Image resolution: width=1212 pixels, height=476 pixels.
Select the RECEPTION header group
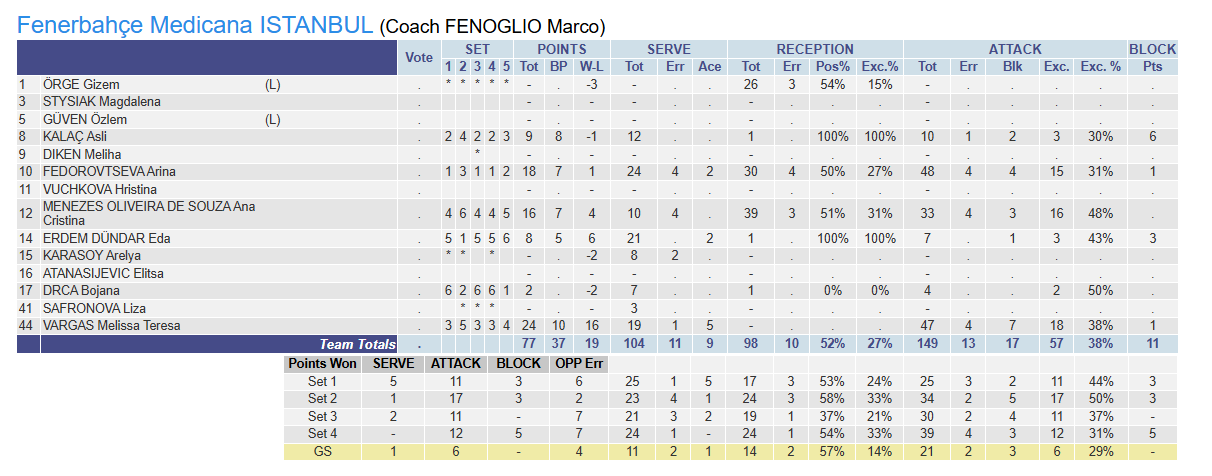coord(815,49)
